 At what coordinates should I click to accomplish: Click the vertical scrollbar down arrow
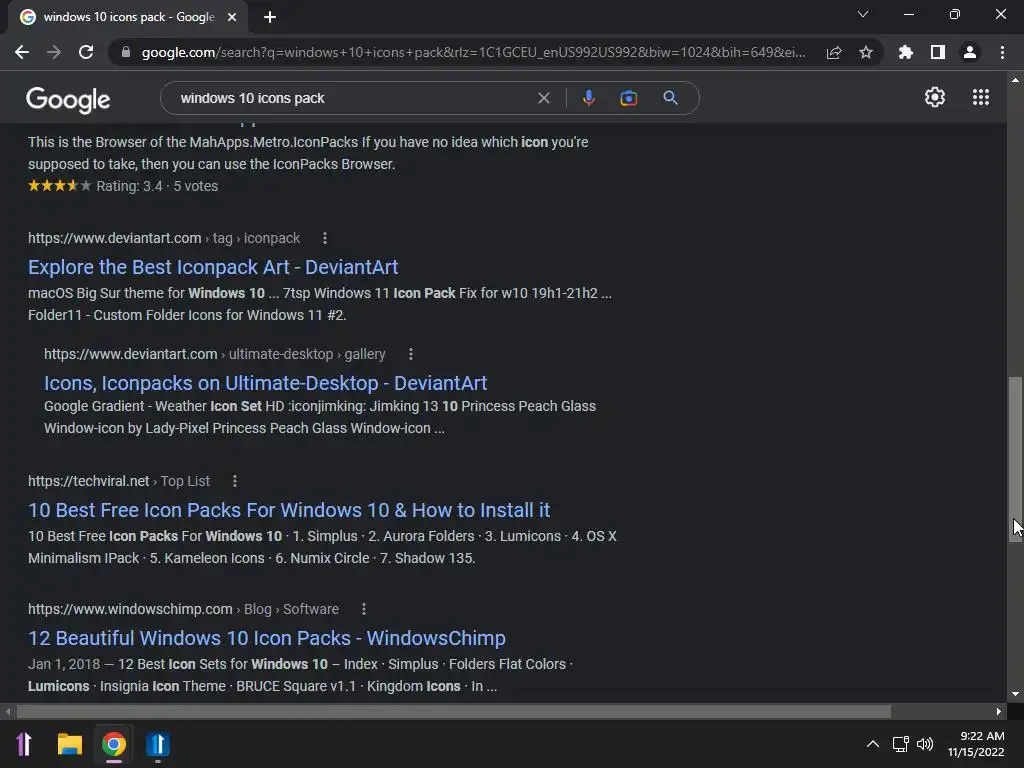coord(1015,694)
